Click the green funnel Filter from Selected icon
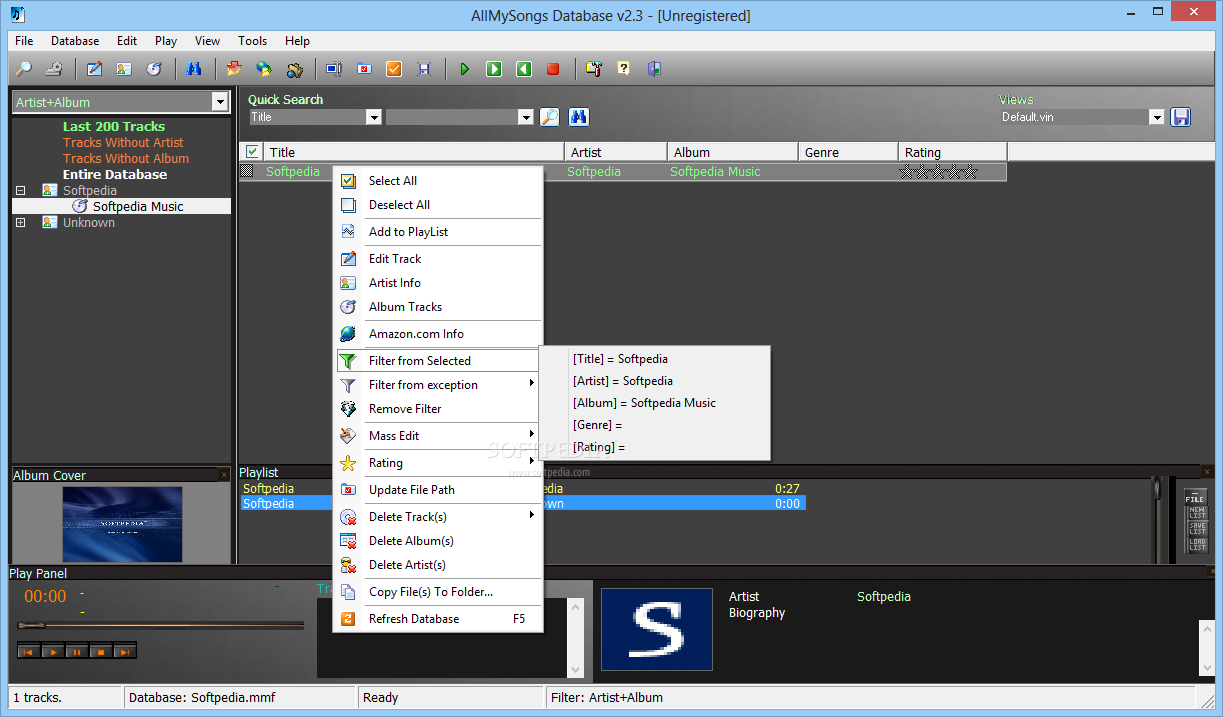 348,361
